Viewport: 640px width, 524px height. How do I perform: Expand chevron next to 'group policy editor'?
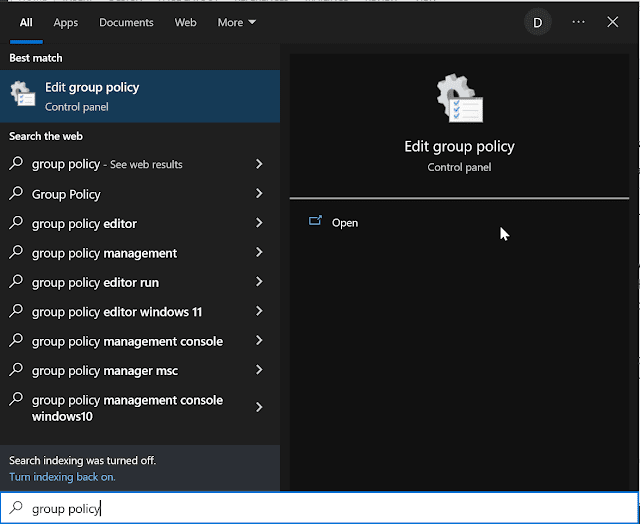pyautogui.click(x=259, y=223)
